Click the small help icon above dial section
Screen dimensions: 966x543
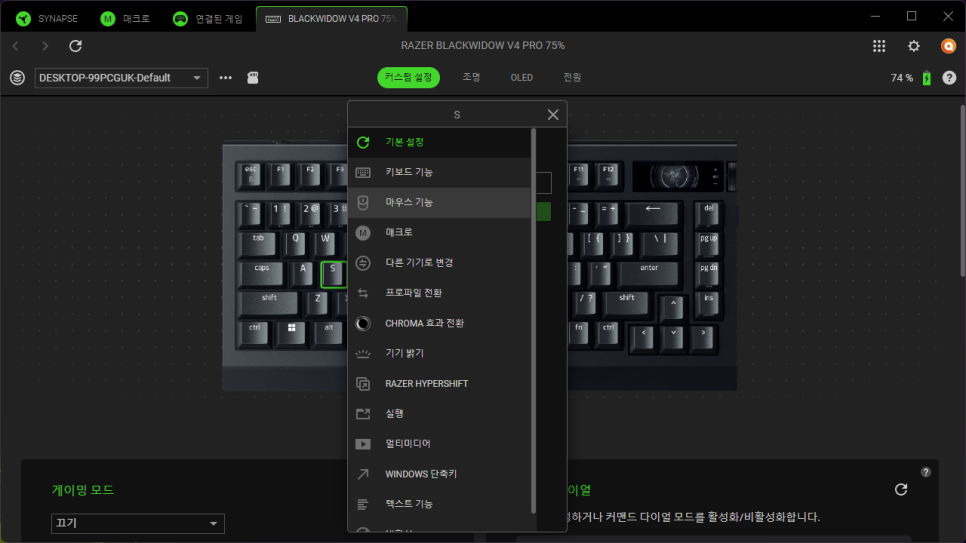click(925, 472)
